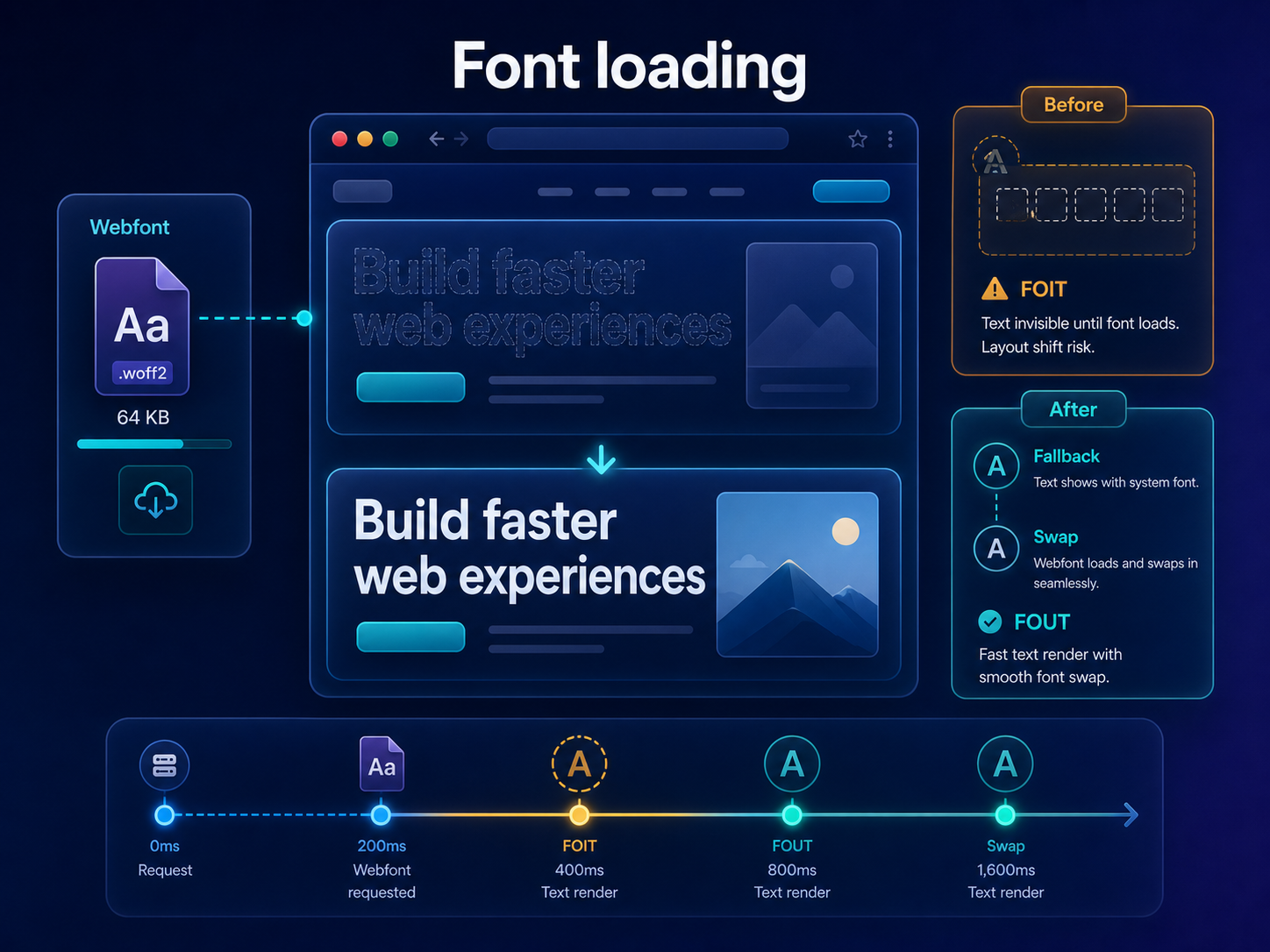This screenshot has height=952, width=1270.
Task: Click the A icon above Swap on timeline
Action: [x=1005, y=764]
